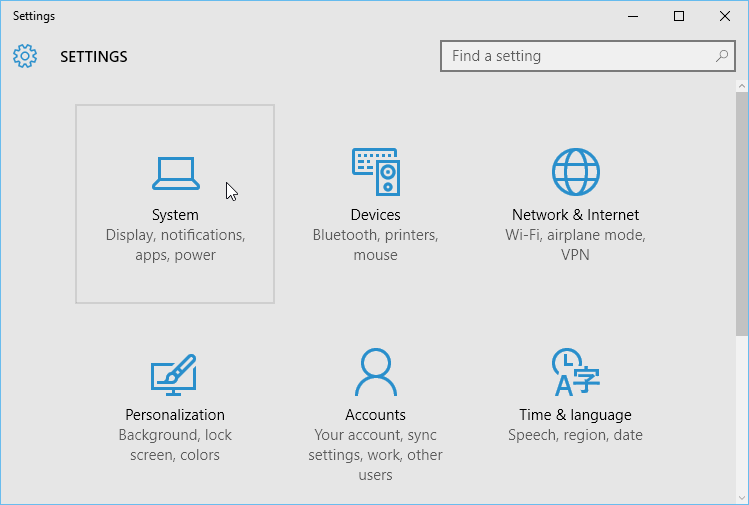Click the SETTINGS heading text
This screenshot has height=505, width=749.
pos(94,57)
